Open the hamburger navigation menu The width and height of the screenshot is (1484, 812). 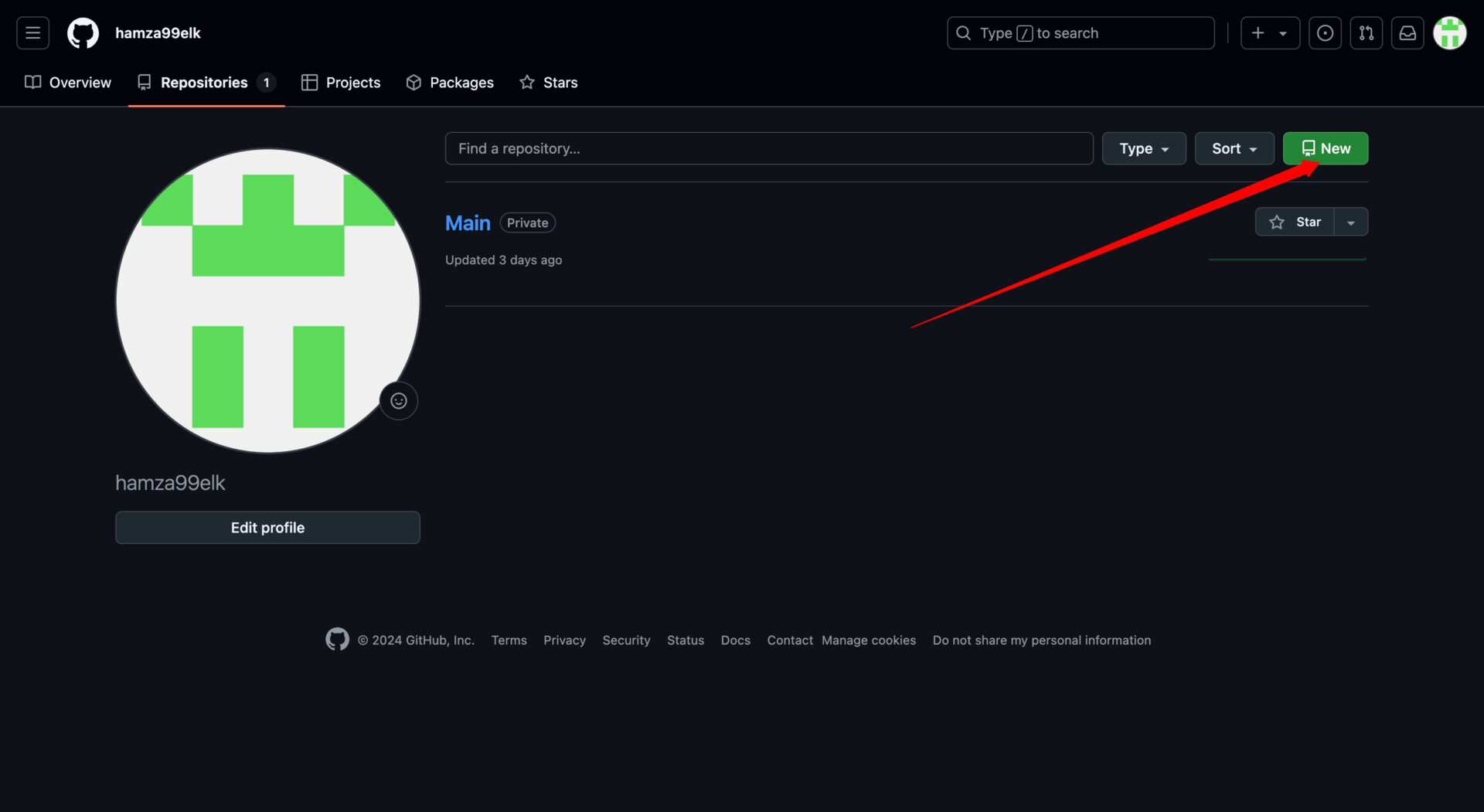tap(32, 33)
